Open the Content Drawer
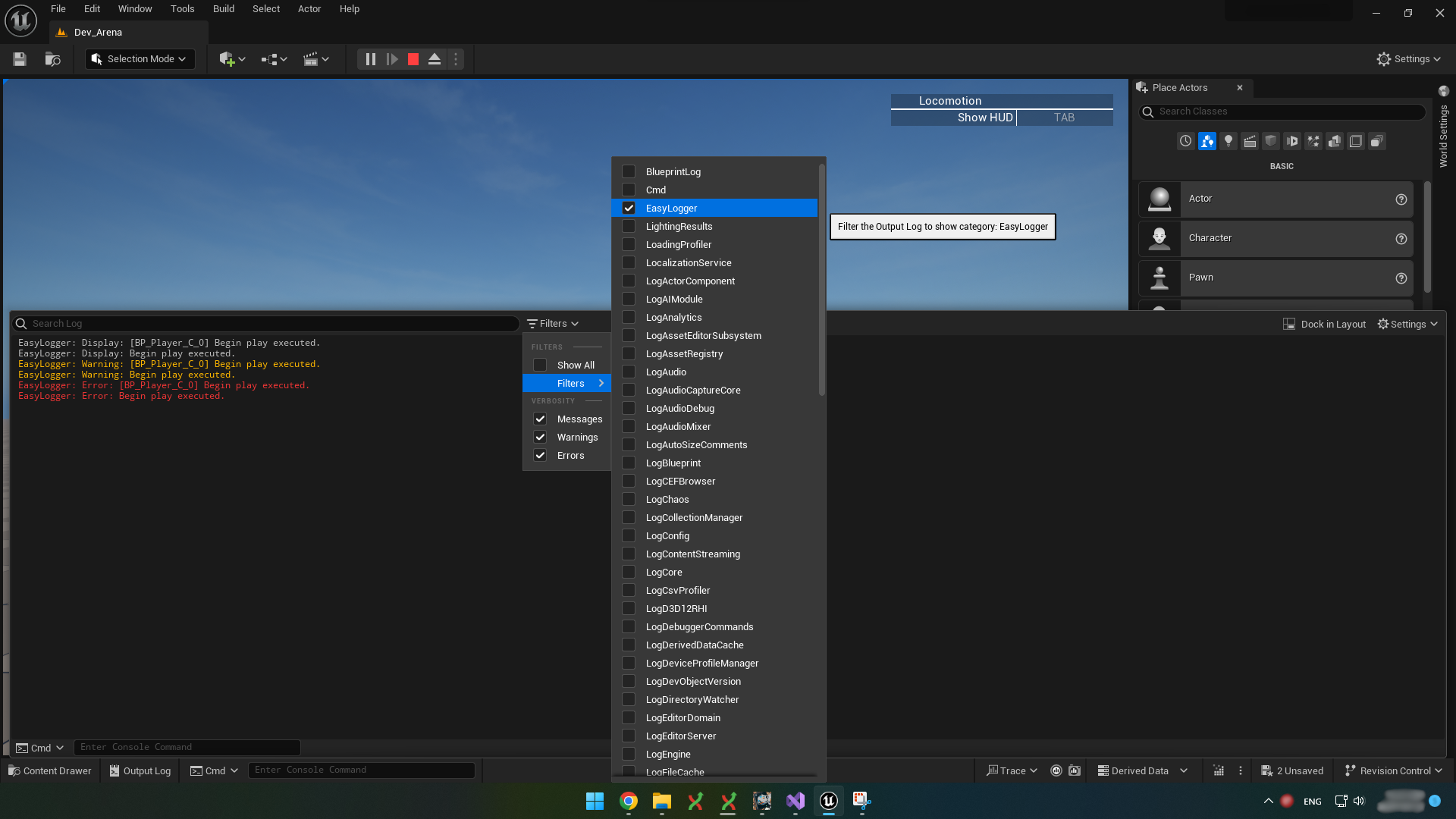Image resolution: width=1456 pixels, height=819 pixels. pyautogui.click(x=50, y=770)
